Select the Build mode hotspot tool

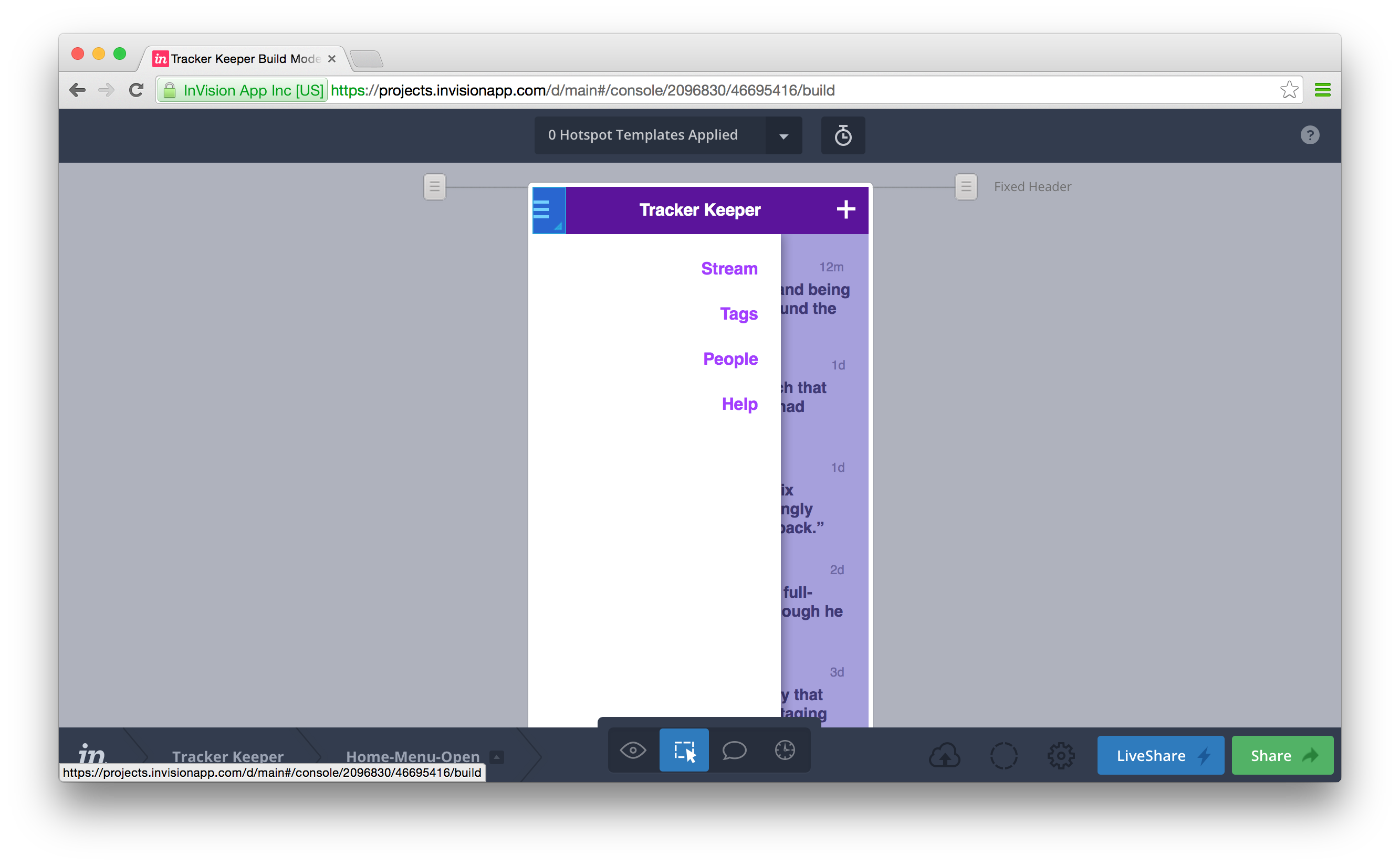pyautogui.click(x=684, y=751)
